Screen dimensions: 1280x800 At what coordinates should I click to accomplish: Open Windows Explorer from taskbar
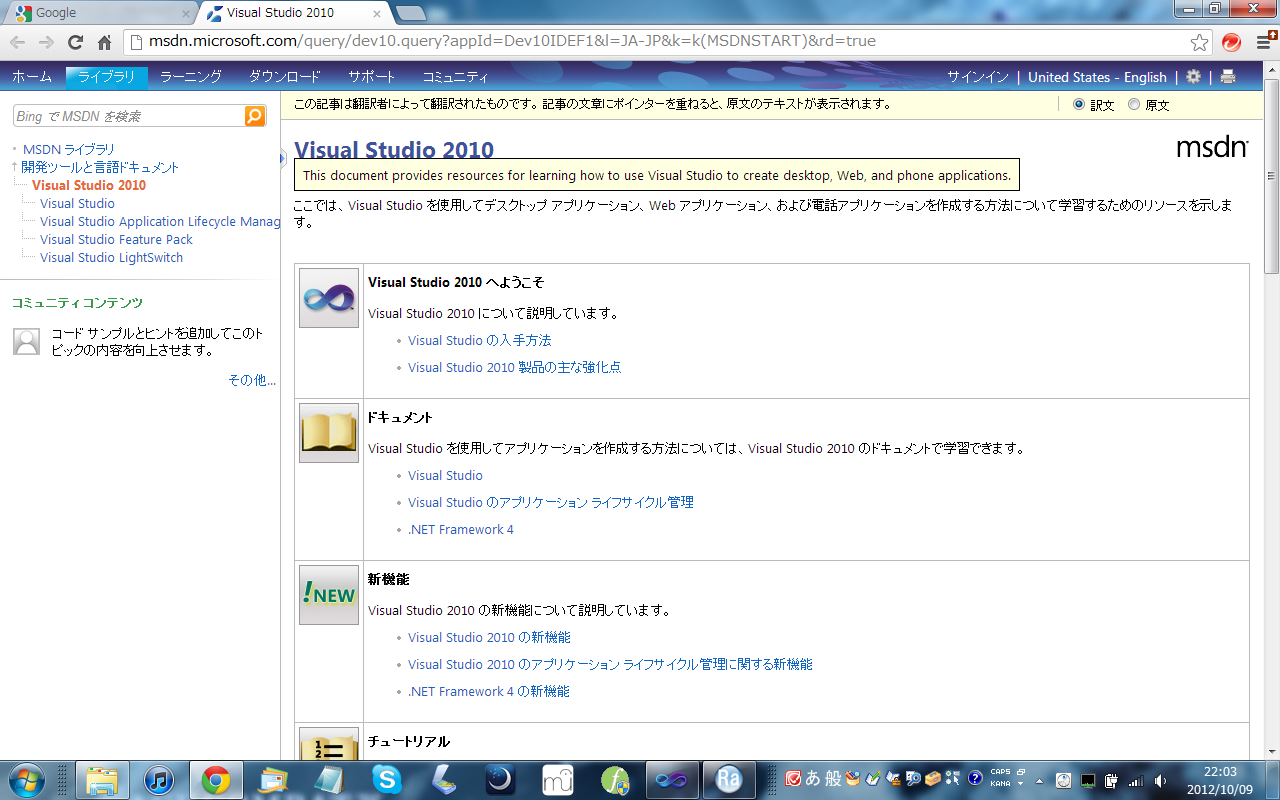(102, 780)
